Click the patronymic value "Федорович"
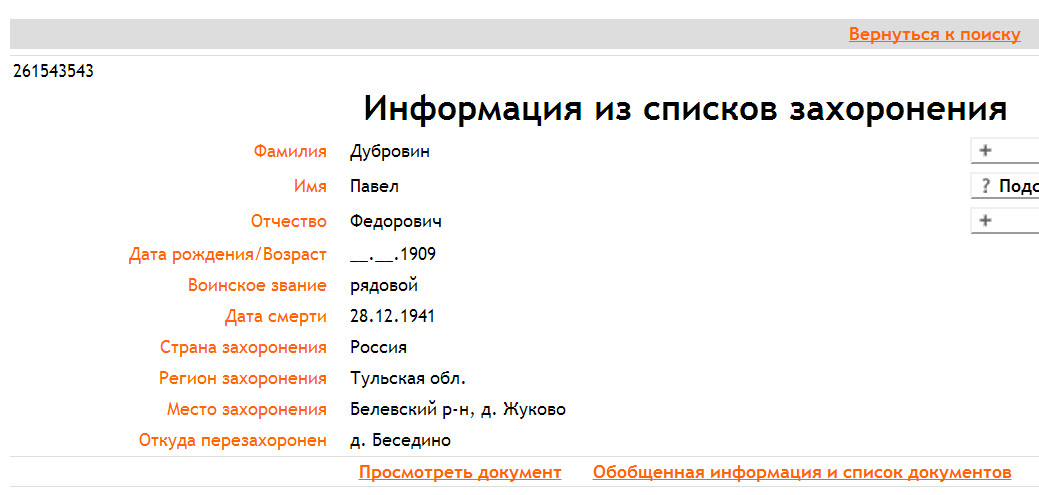This screenshot has height=495, width=1039. tap(395, 221)
